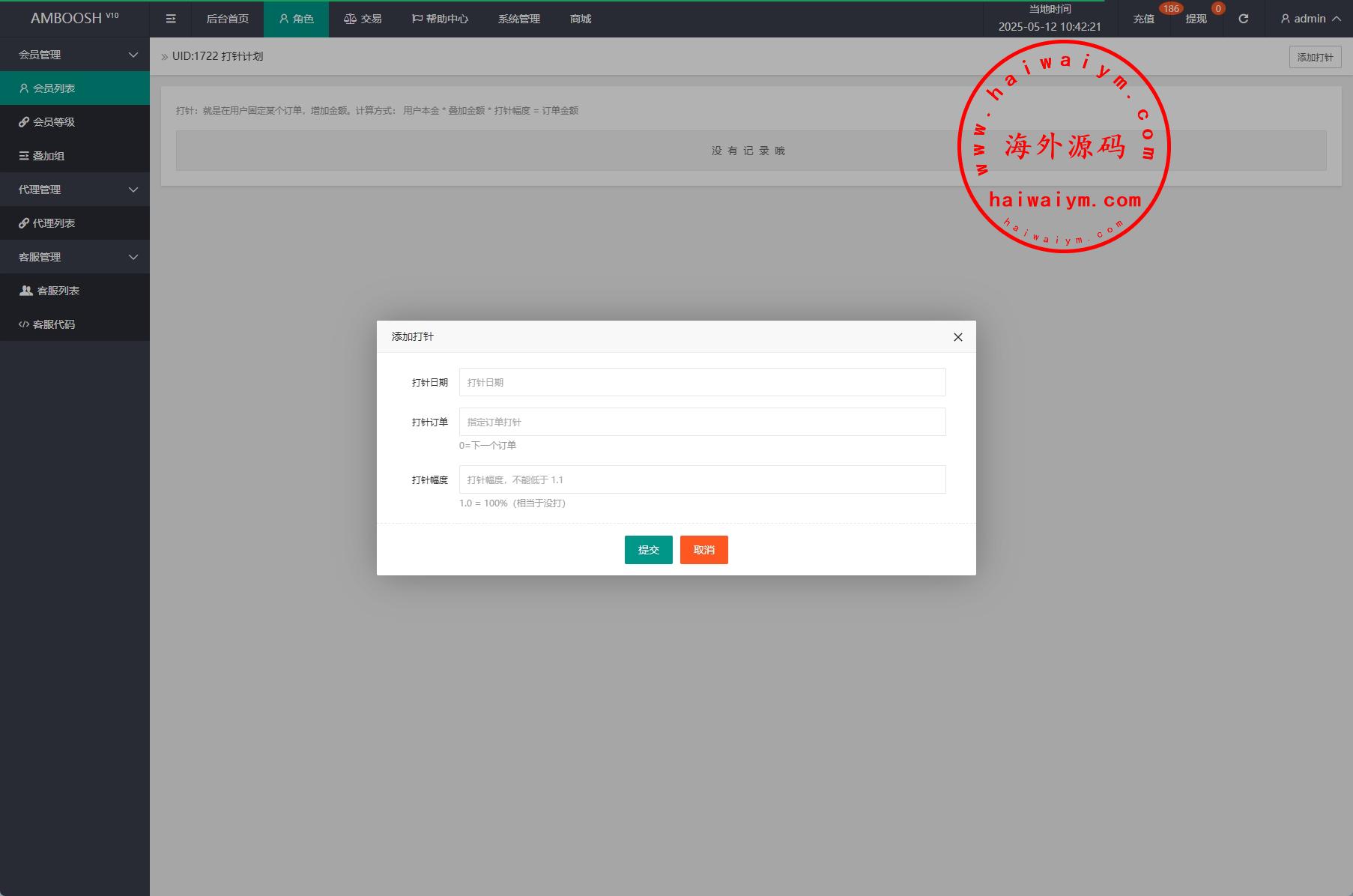Image resolution: width=1353 pixels, height=896 pixels.
Task: Open the 帮助中心 top menu
Action: (440, 19)
